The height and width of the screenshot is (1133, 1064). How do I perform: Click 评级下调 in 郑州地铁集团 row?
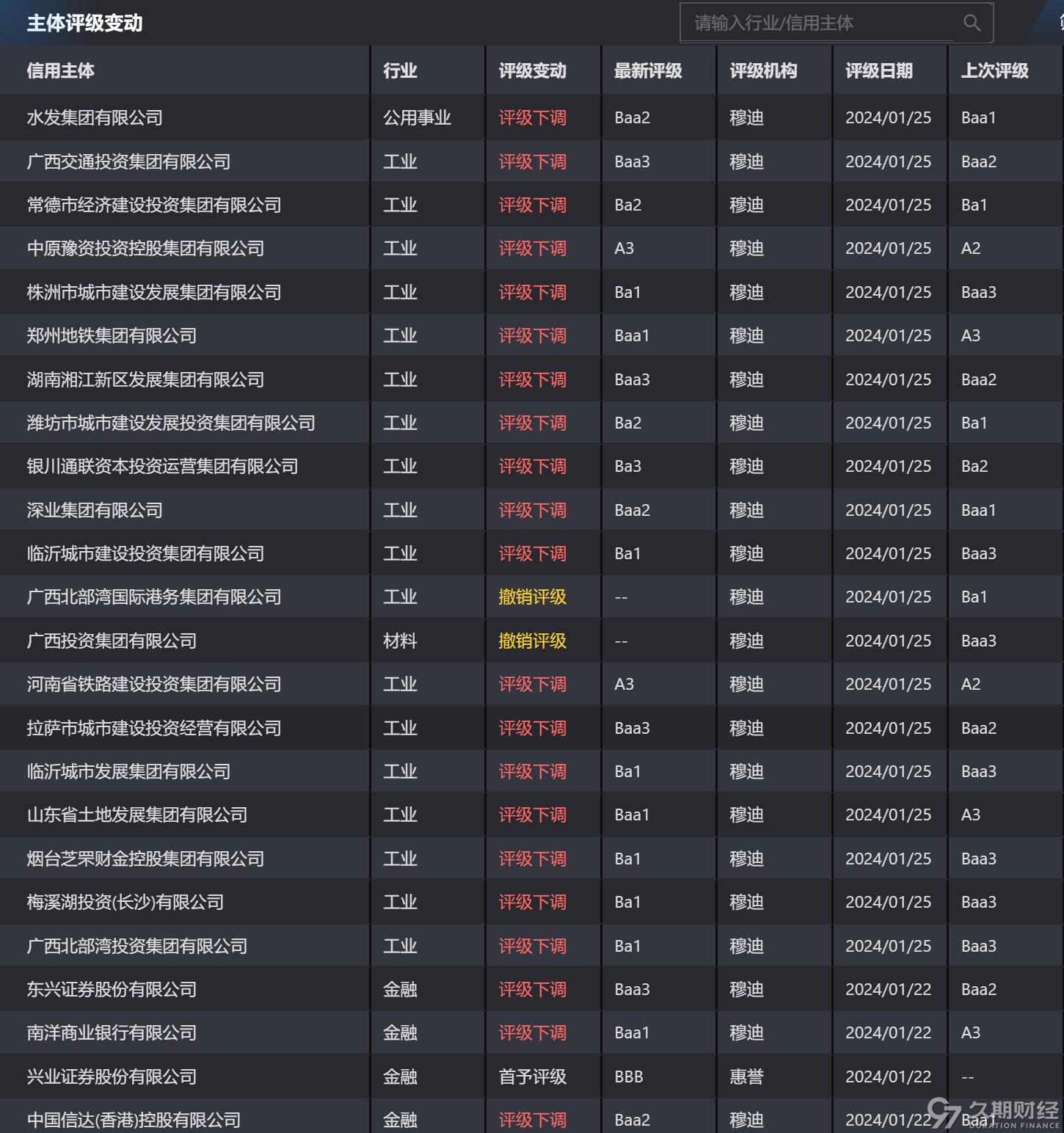(532, 335)
